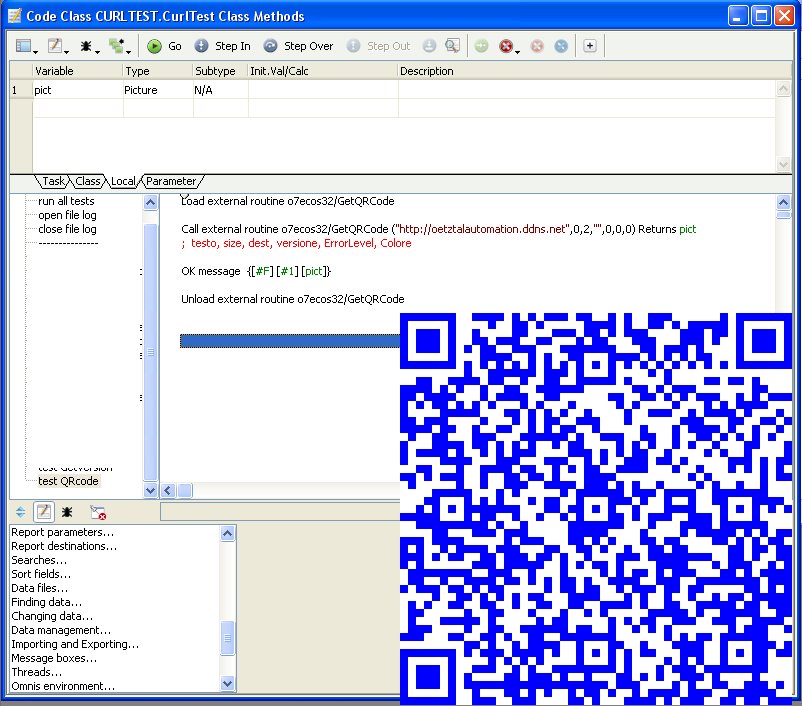The height and width of the screenshot is (706, 802).
Task: Open the dropdown arrow beside Modify pencil icon
Action: [66, 52]
